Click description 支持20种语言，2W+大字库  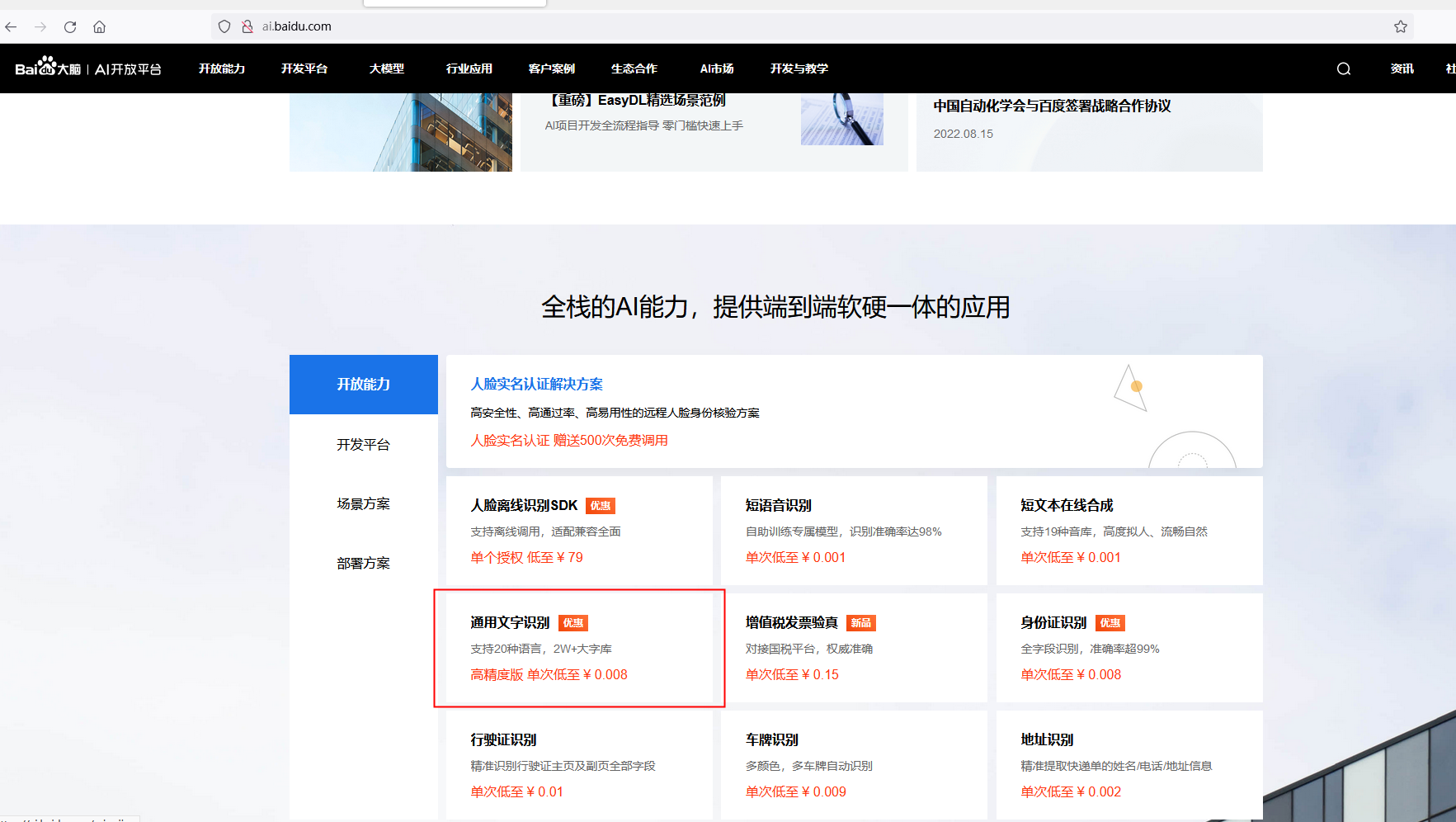point(541,649)
